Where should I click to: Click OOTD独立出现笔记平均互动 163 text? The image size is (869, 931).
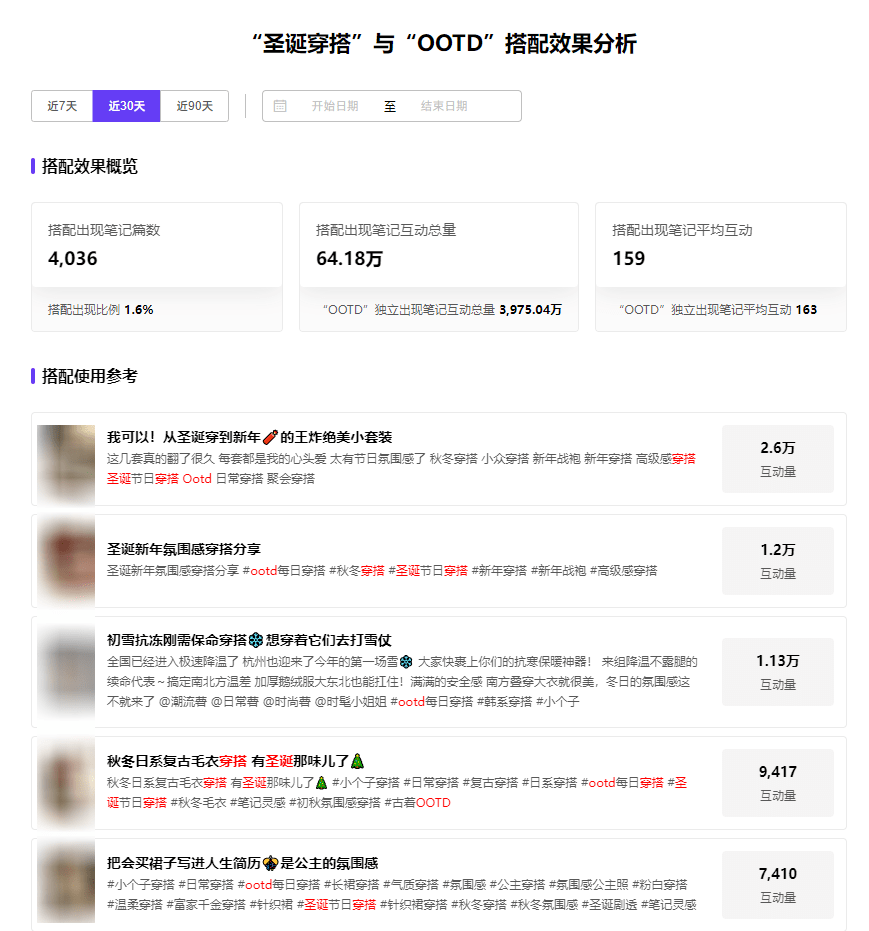718,310
